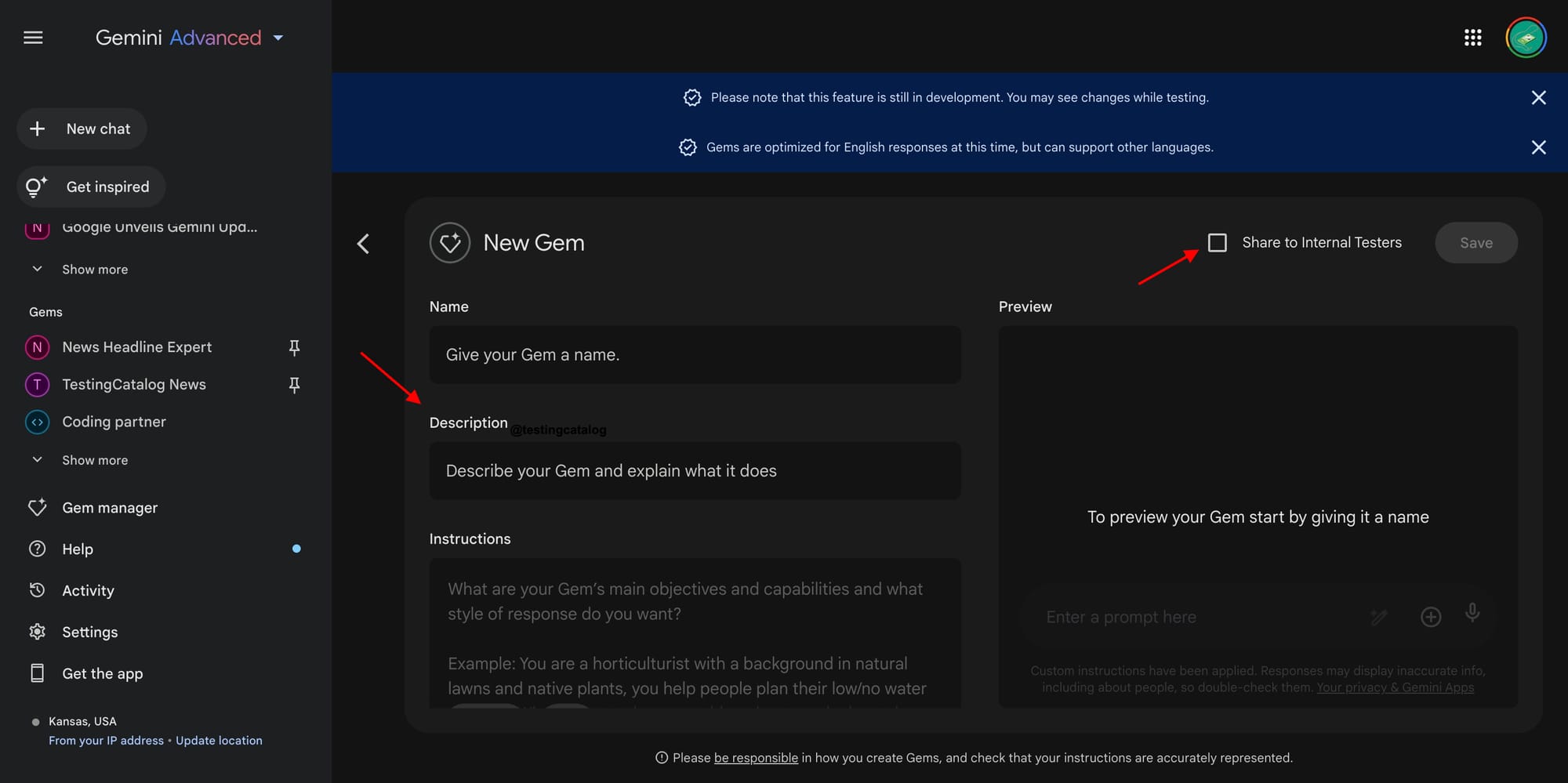Go back with the left arrow
1568x783 pixels.
363,244
